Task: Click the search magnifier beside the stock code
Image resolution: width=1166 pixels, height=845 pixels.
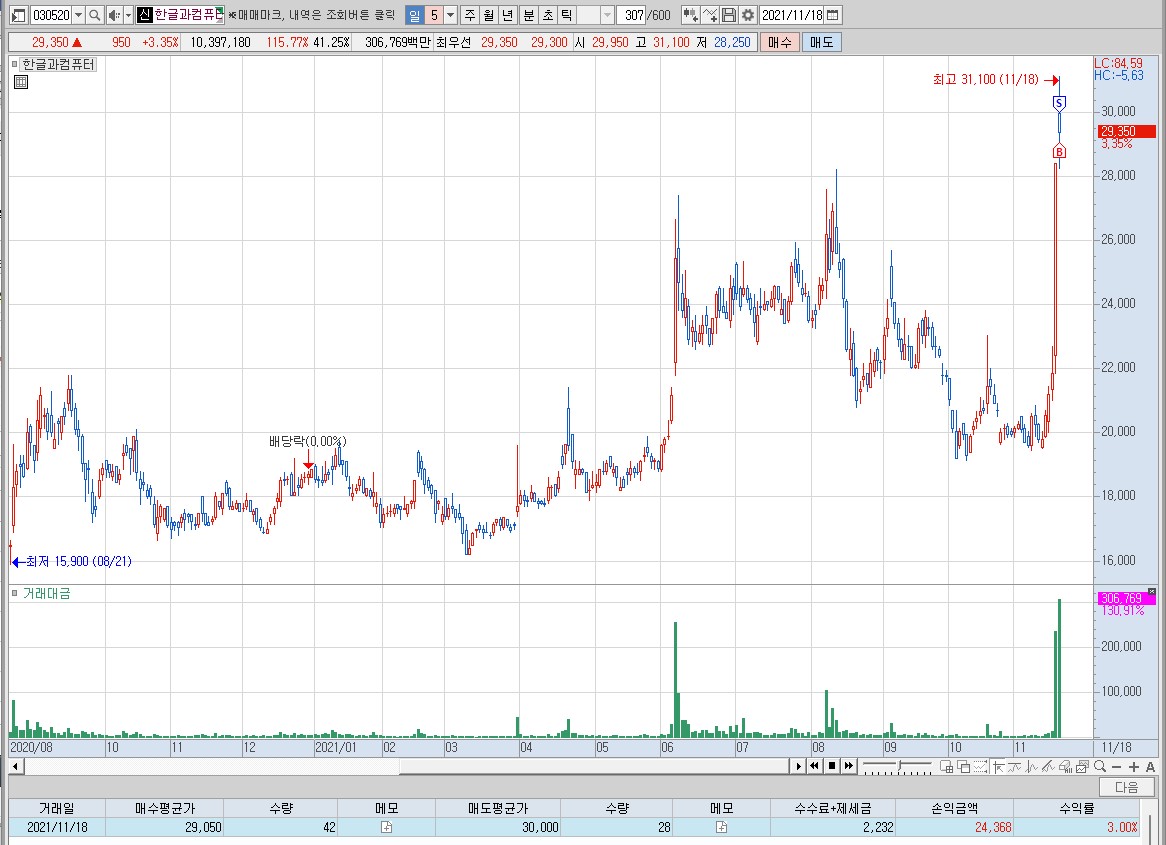Action: (94, 15)
